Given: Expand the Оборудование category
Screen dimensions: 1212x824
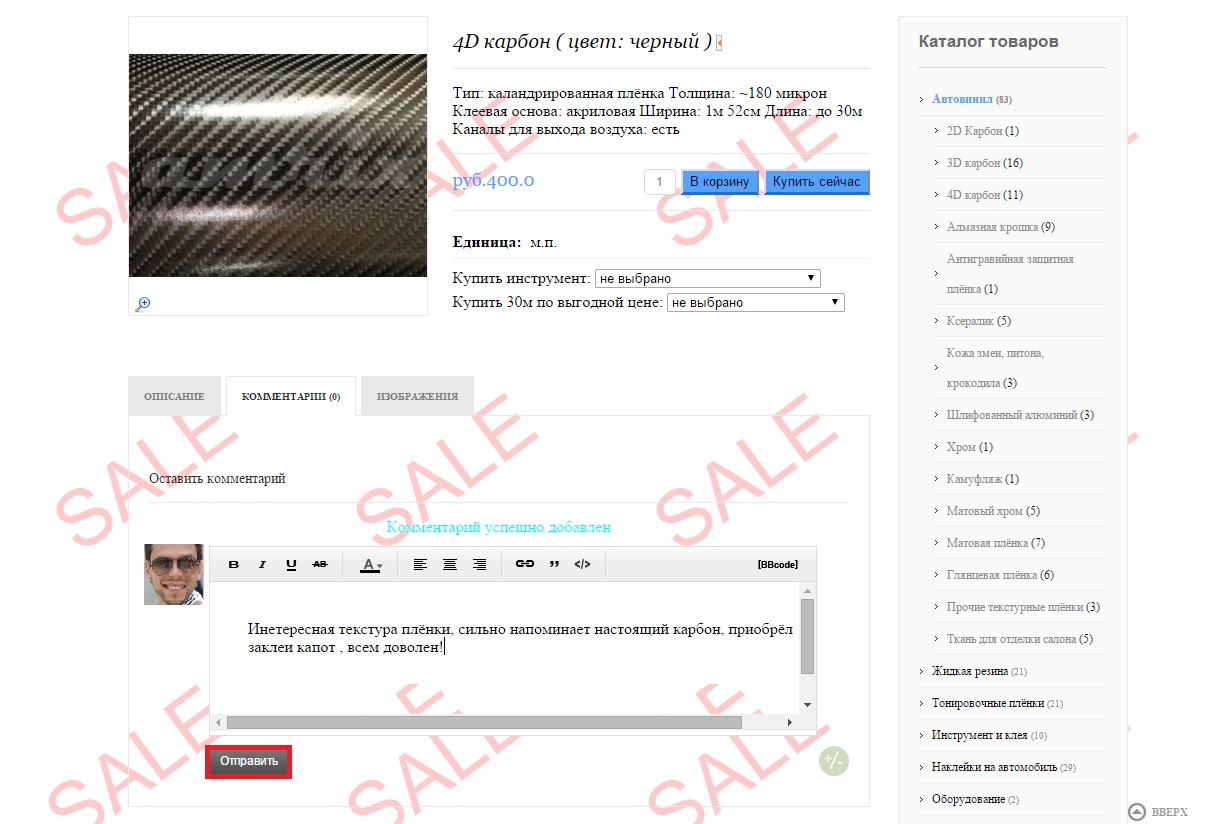Looking at the screenshot, I should pyautogui.click(x=922, y=799).
